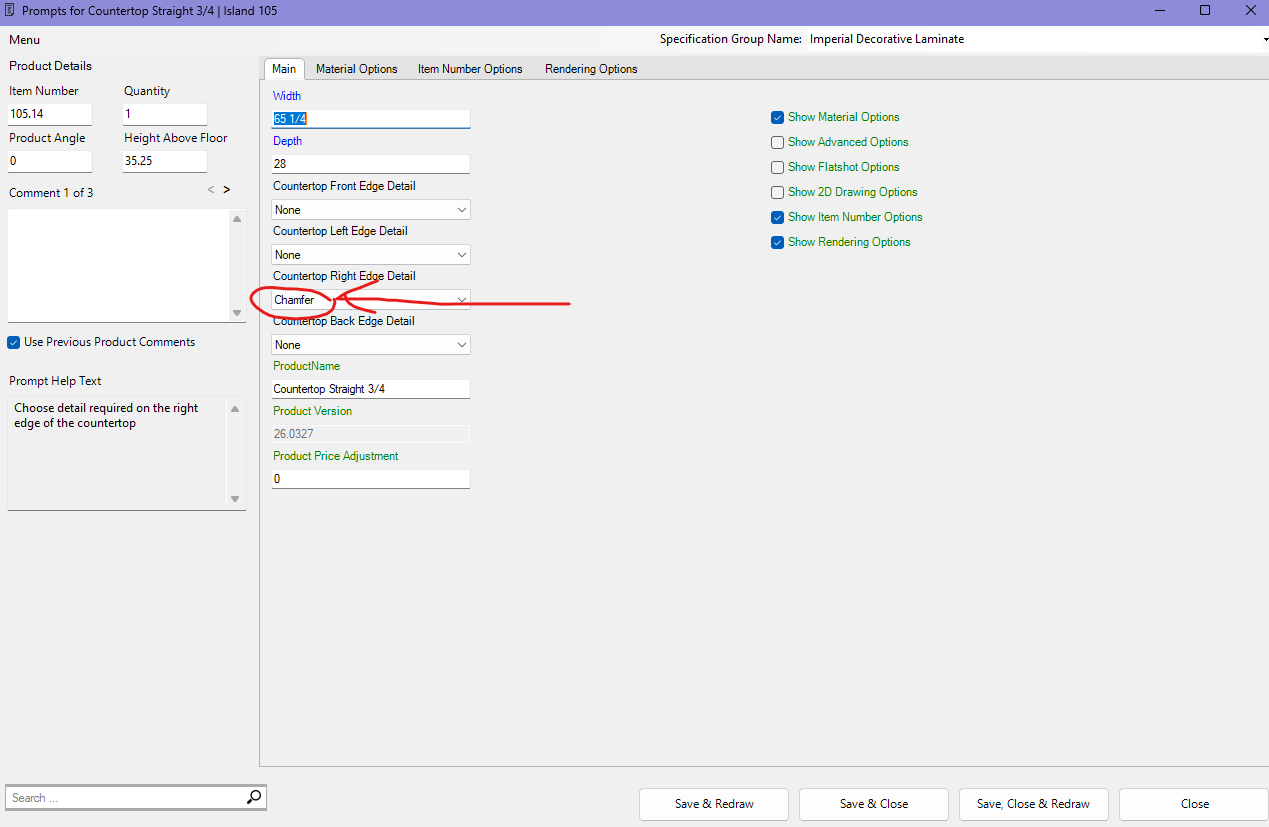Click inside the Comment text area
Image resolution: width=1269 pixels, height=827 pixels.
(x=118, y=265)
